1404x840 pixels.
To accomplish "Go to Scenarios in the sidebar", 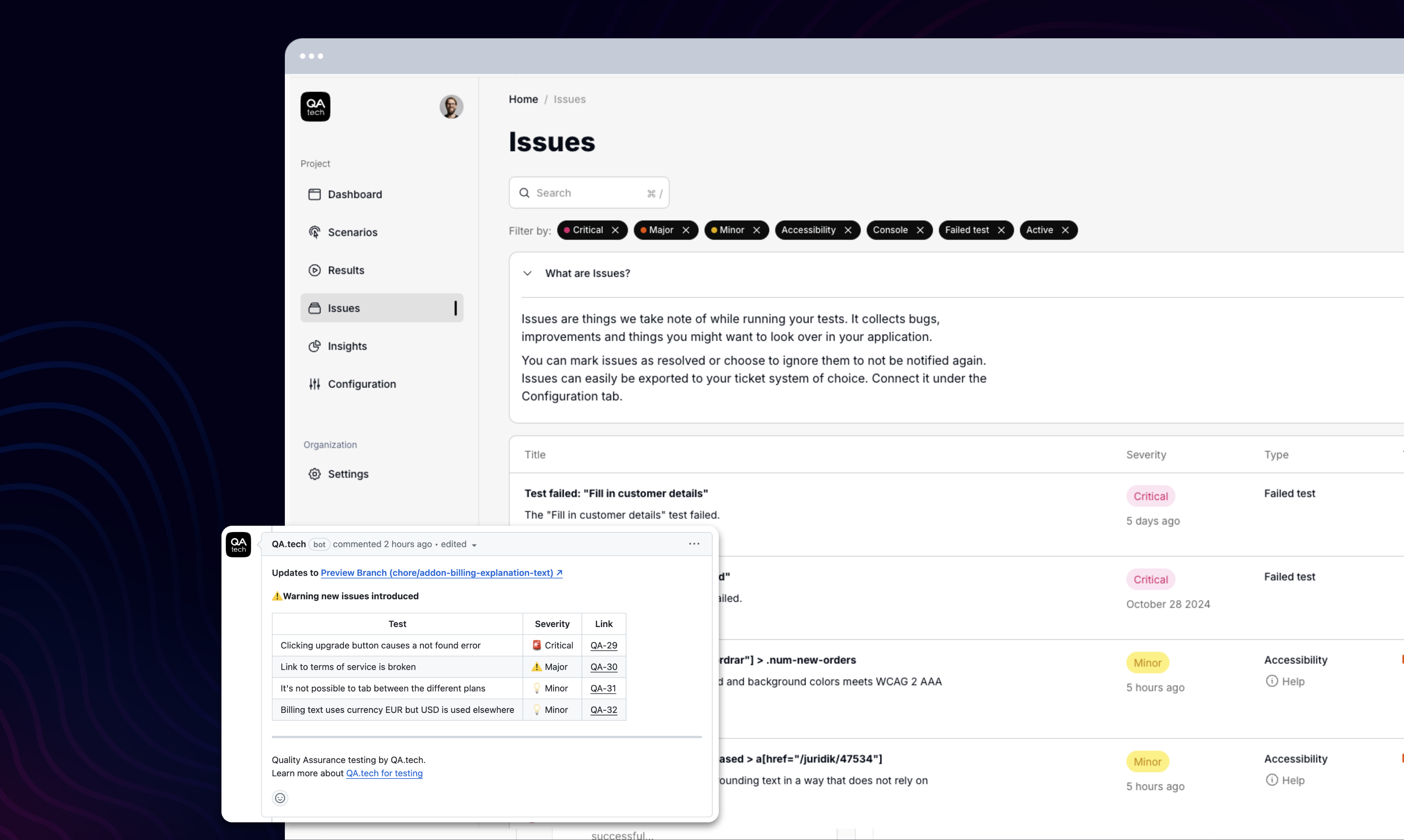I will tap(381, 232).
